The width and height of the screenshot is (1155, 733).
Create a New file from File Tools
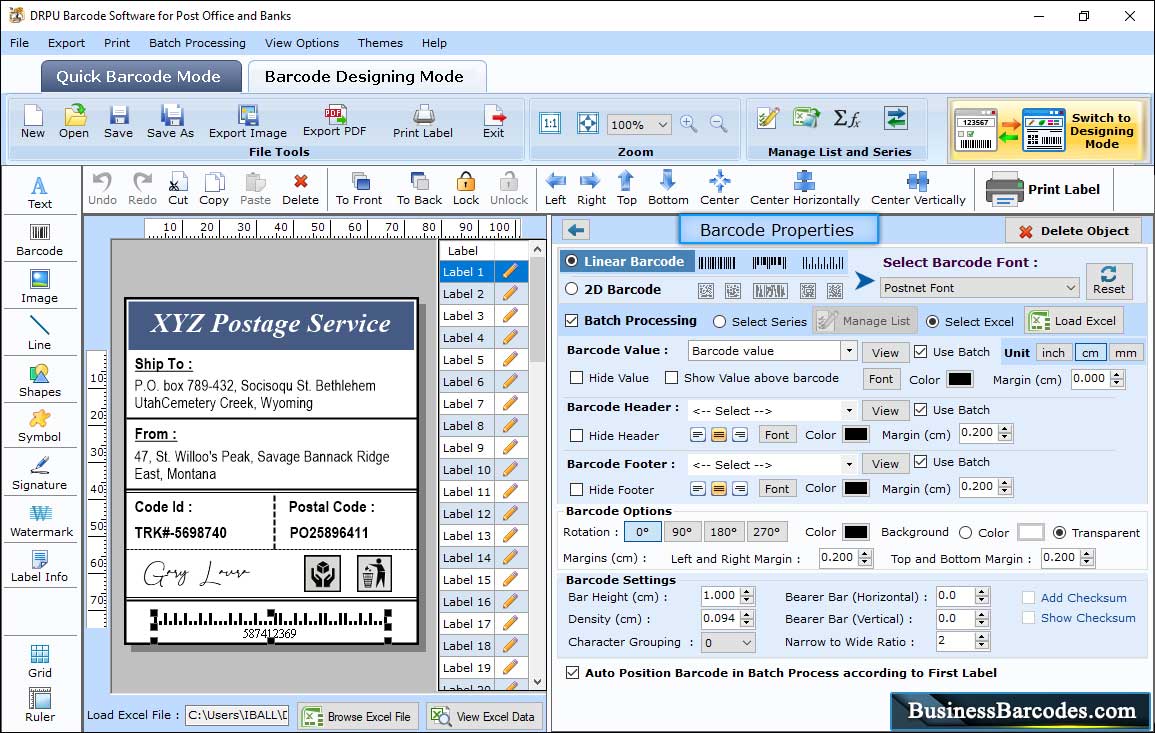tap(32, 122)
